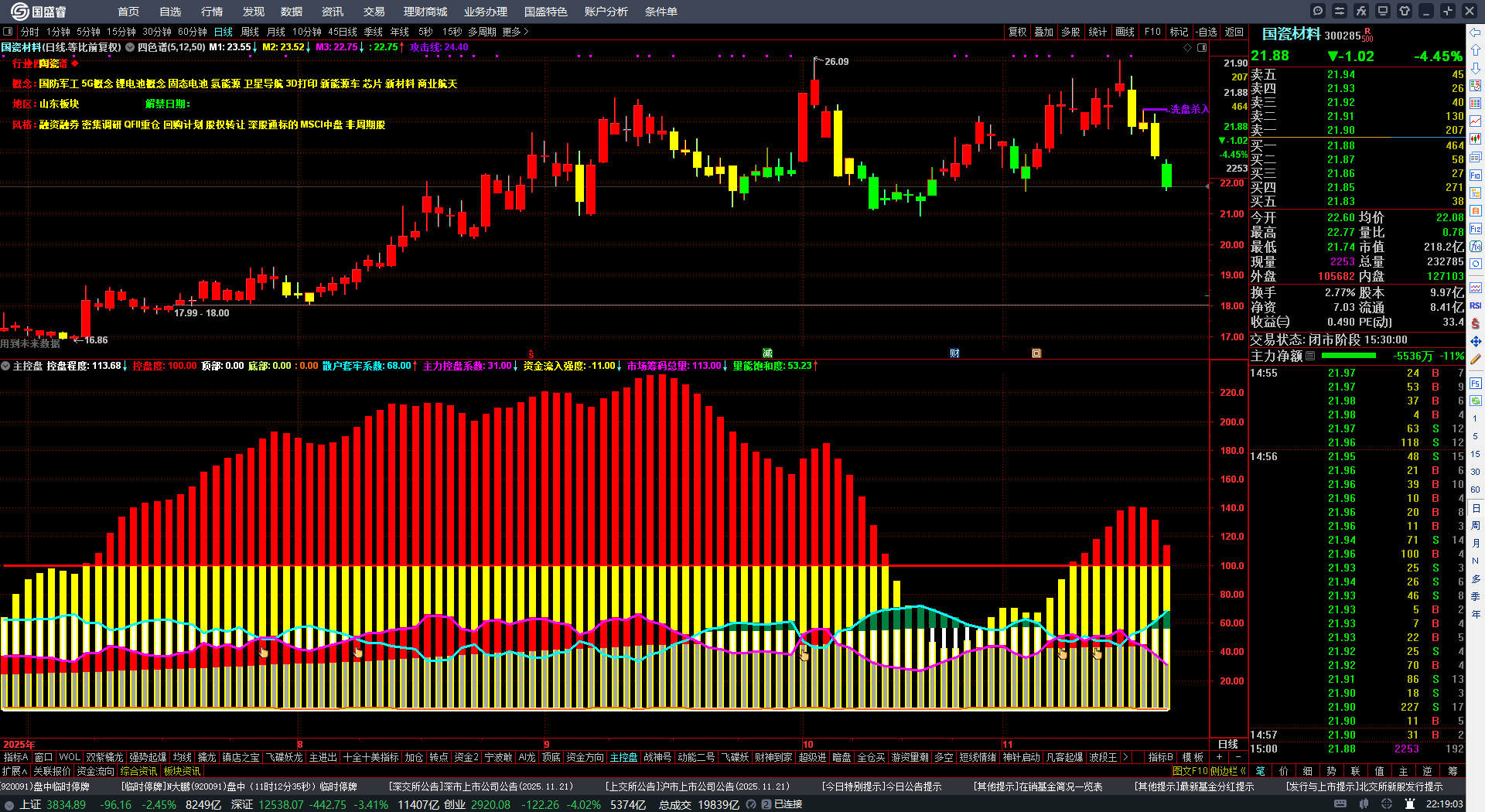Open the 交易 menu
1485x812 pixels.
click(x=374, y=12)
